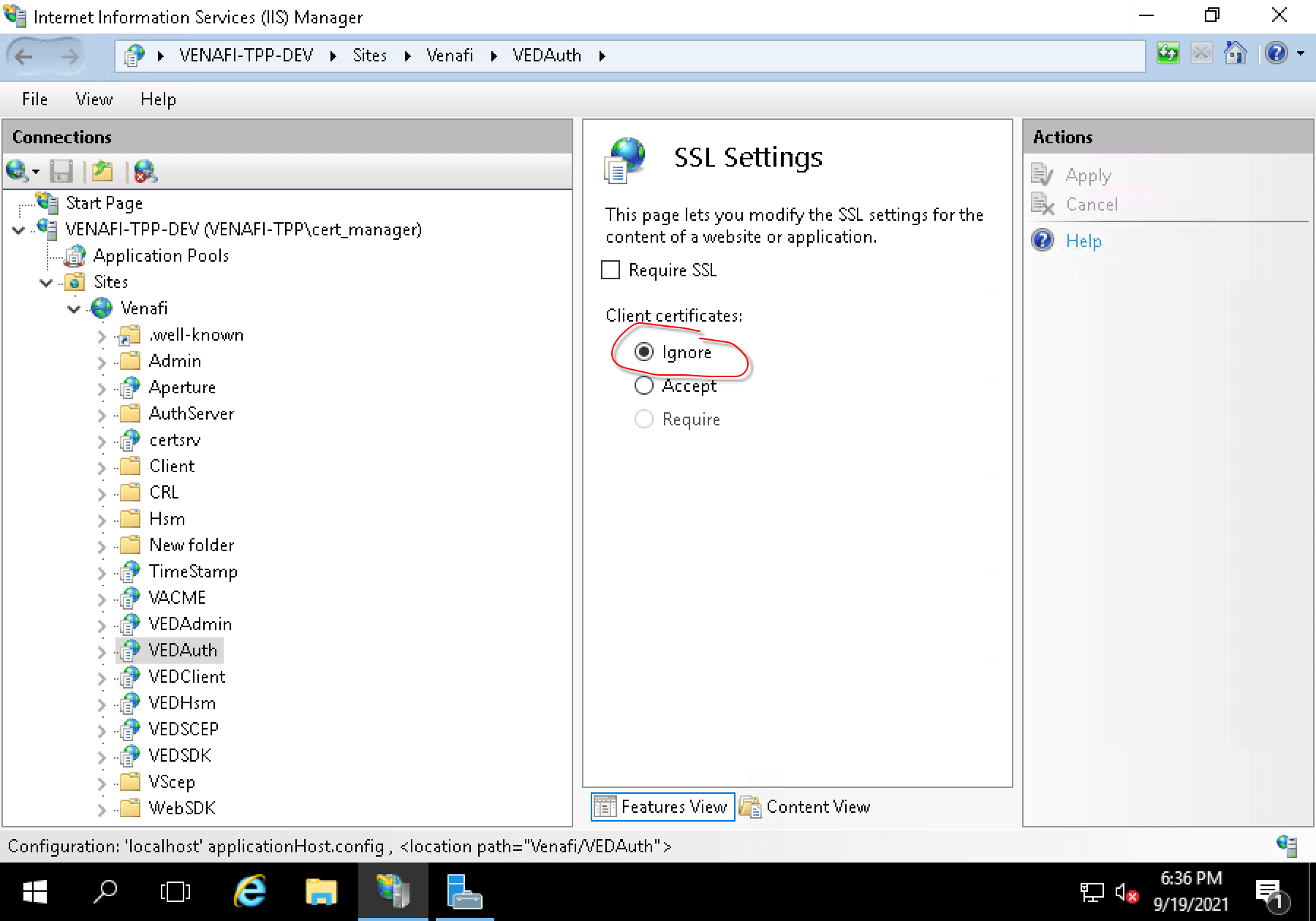The height and width of the screenshot is (921, 1316).
Task: Select the New folder item
Action: click(192, 545)
